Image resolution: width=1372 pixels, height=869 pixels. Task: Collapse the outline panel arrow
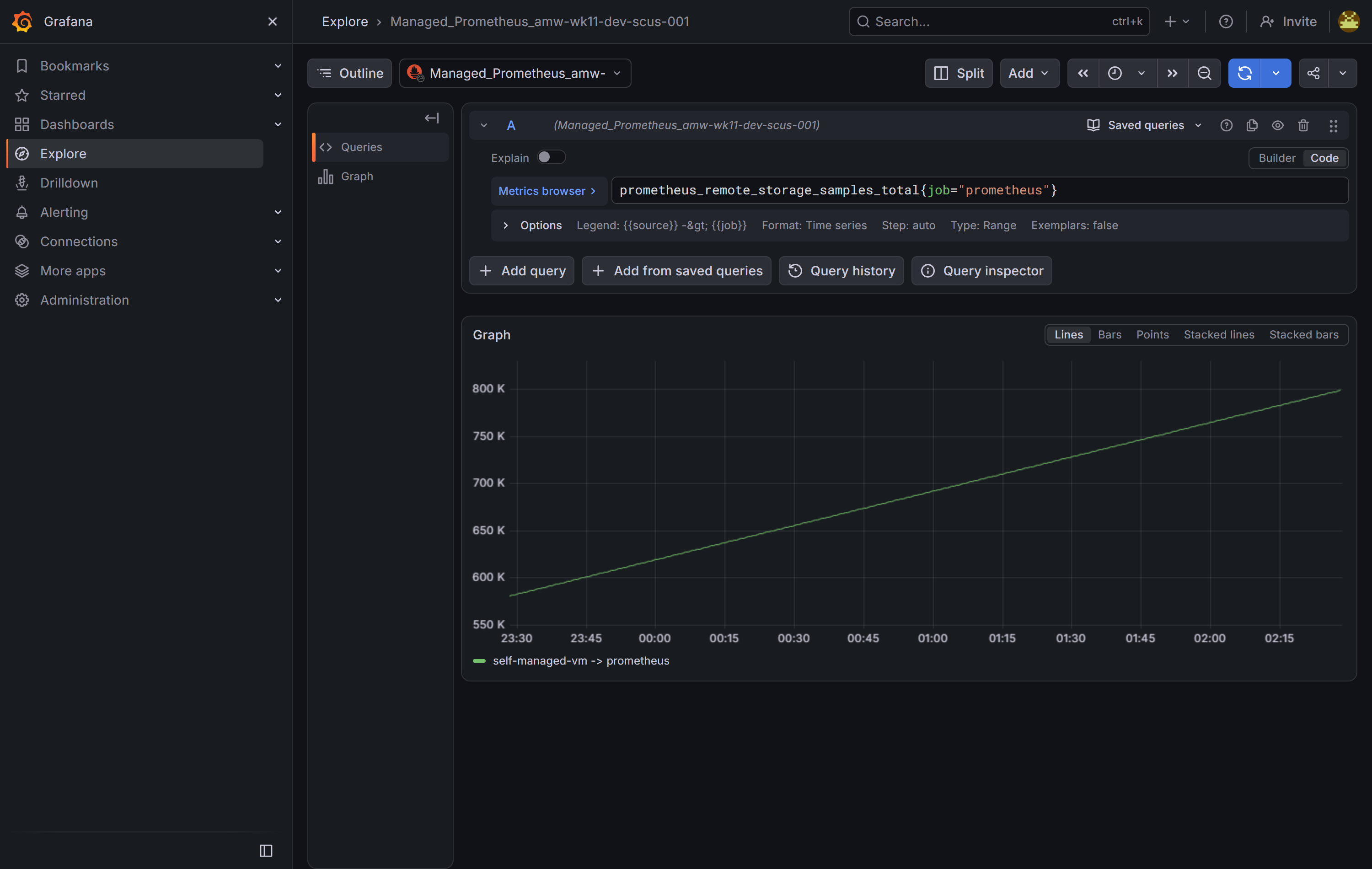(431, 118)
